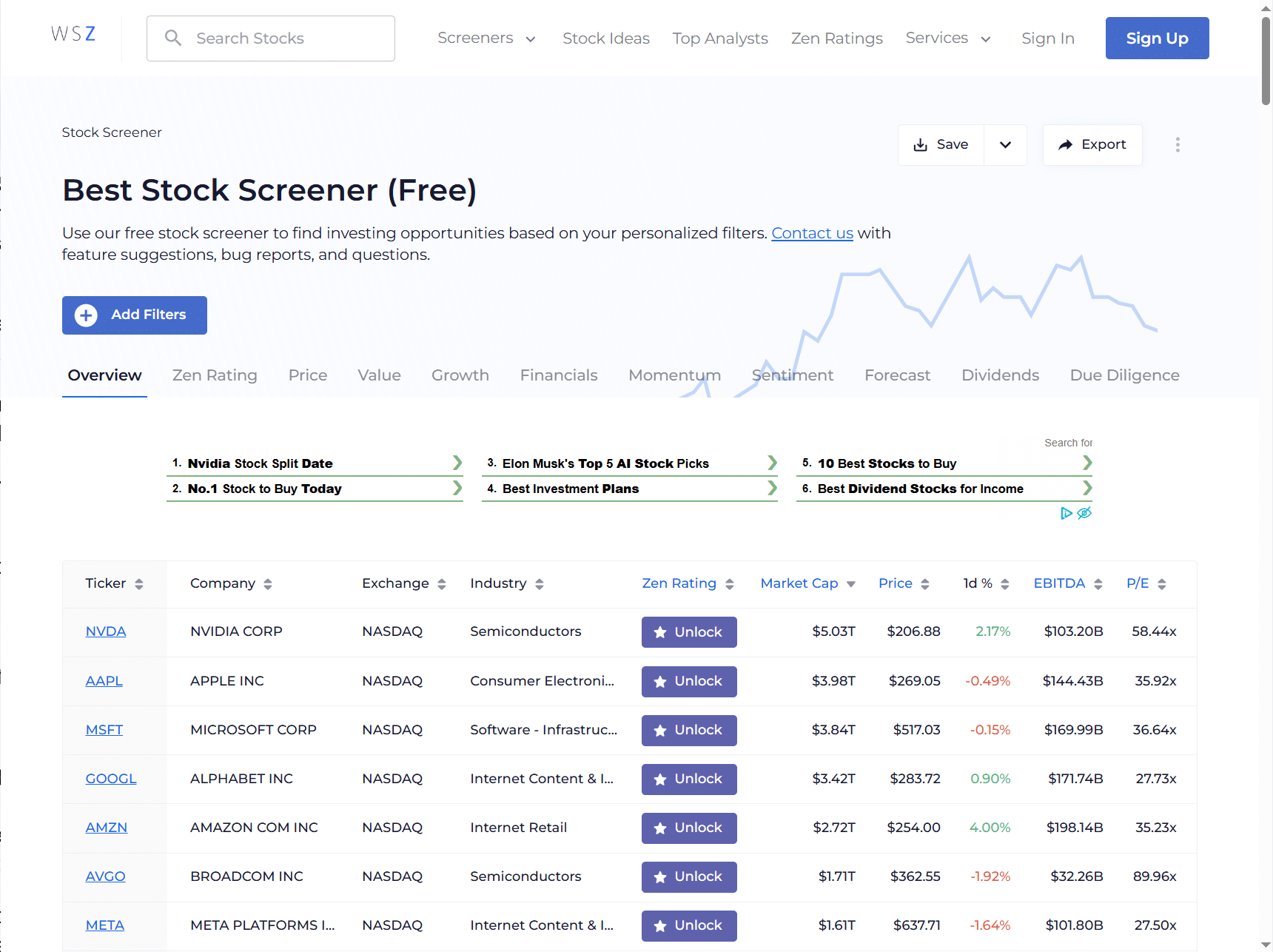Viewport: 1273px width, 952px height.
Task: Toggle the EBITDA column sort direction
Action: pyautogui.click(x=1098, y=583)
